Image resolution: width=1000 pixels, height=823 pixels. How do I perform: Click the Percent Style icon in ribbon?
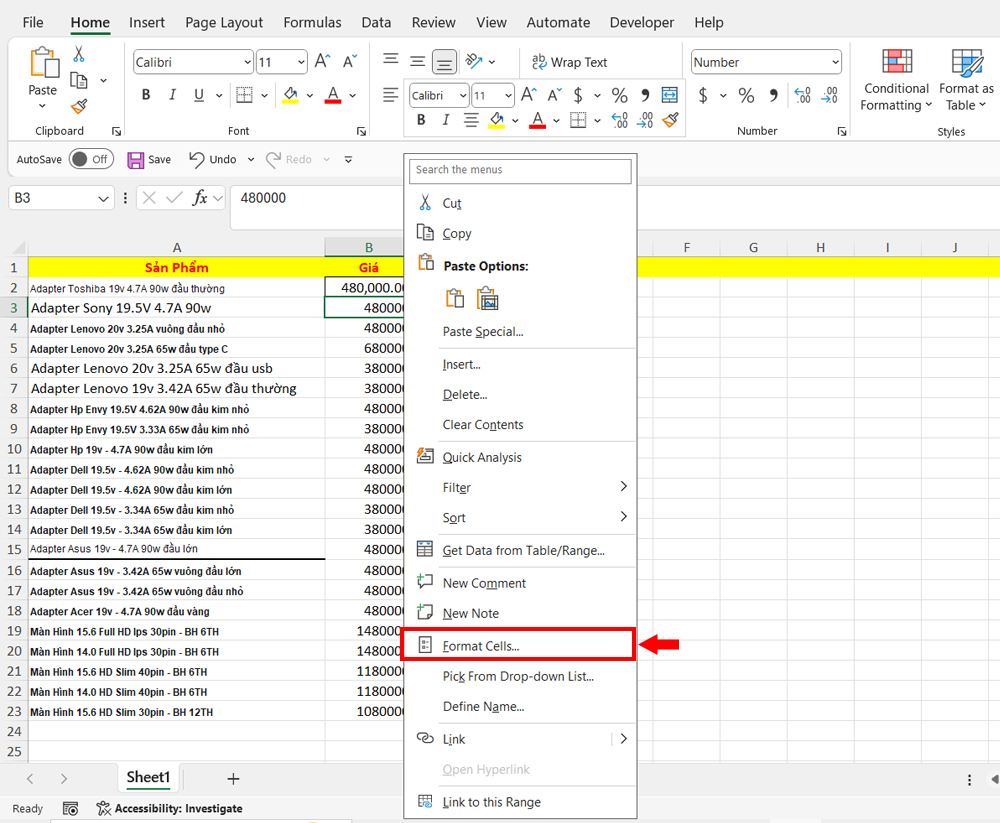pyautogui.click(x=746, y=96)
